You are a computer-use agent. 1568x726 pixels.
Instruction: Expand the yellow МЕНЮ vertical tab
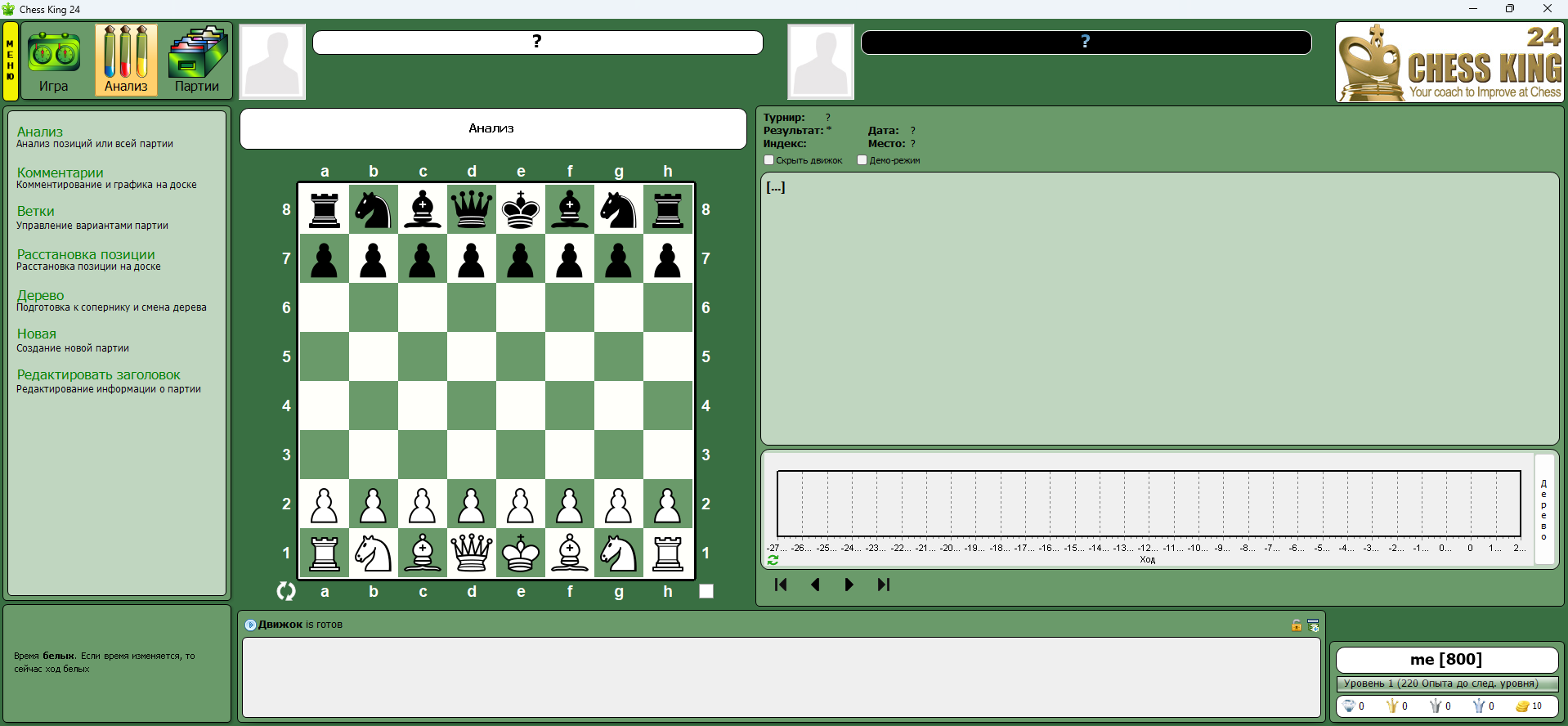[11, 61]
